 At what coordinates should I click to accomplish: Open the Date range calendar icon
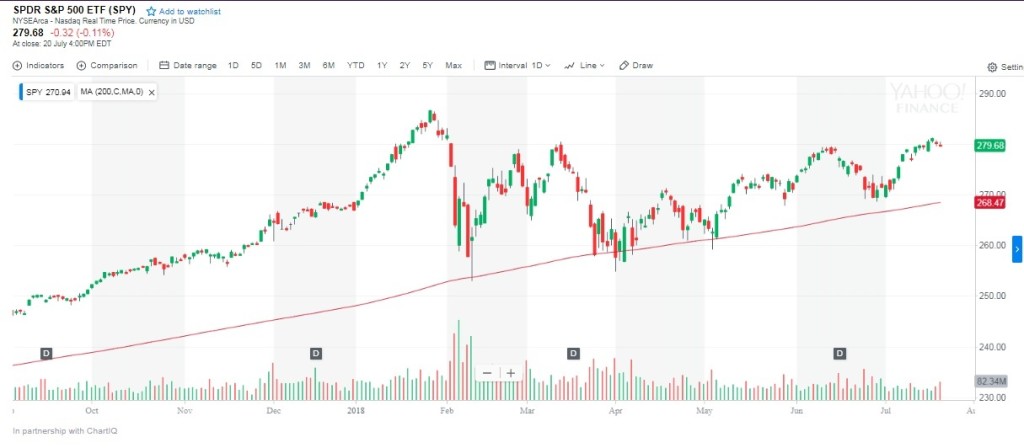(x=164, y=66)
